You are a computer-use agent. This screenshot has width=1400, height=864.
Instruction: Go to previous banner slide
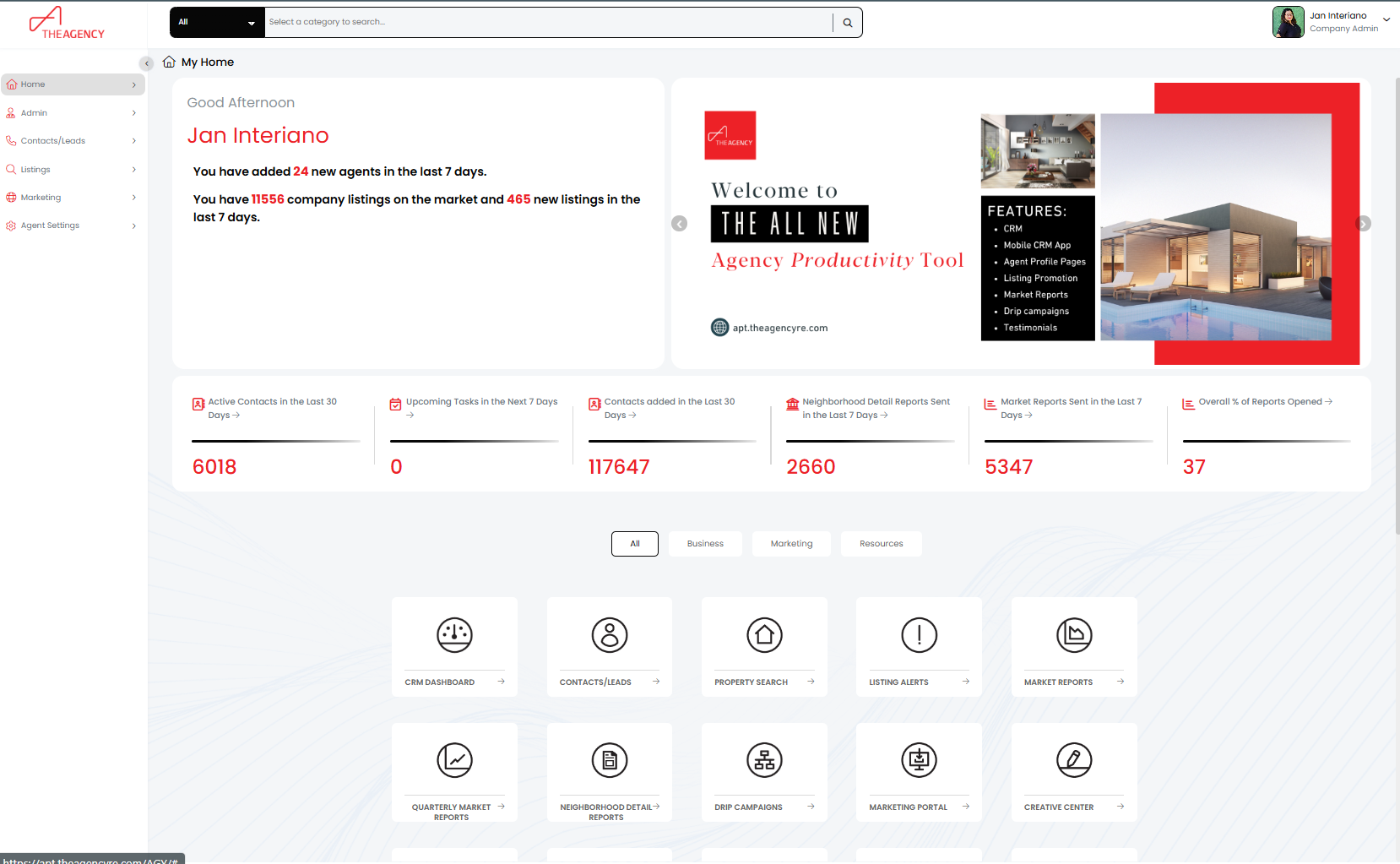point(680,224)
